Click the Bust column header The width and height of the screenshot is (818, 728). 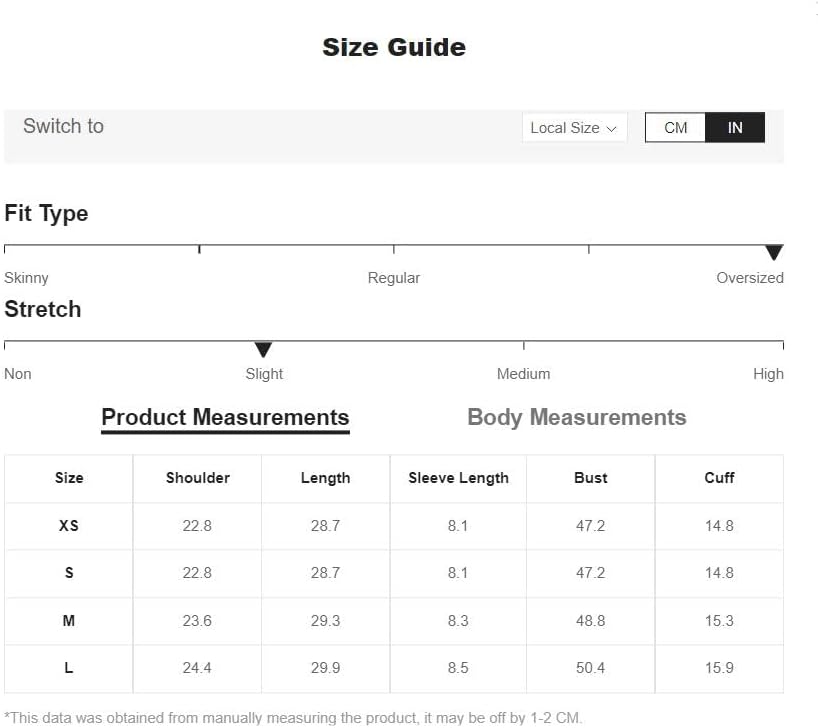click(591, 478)
